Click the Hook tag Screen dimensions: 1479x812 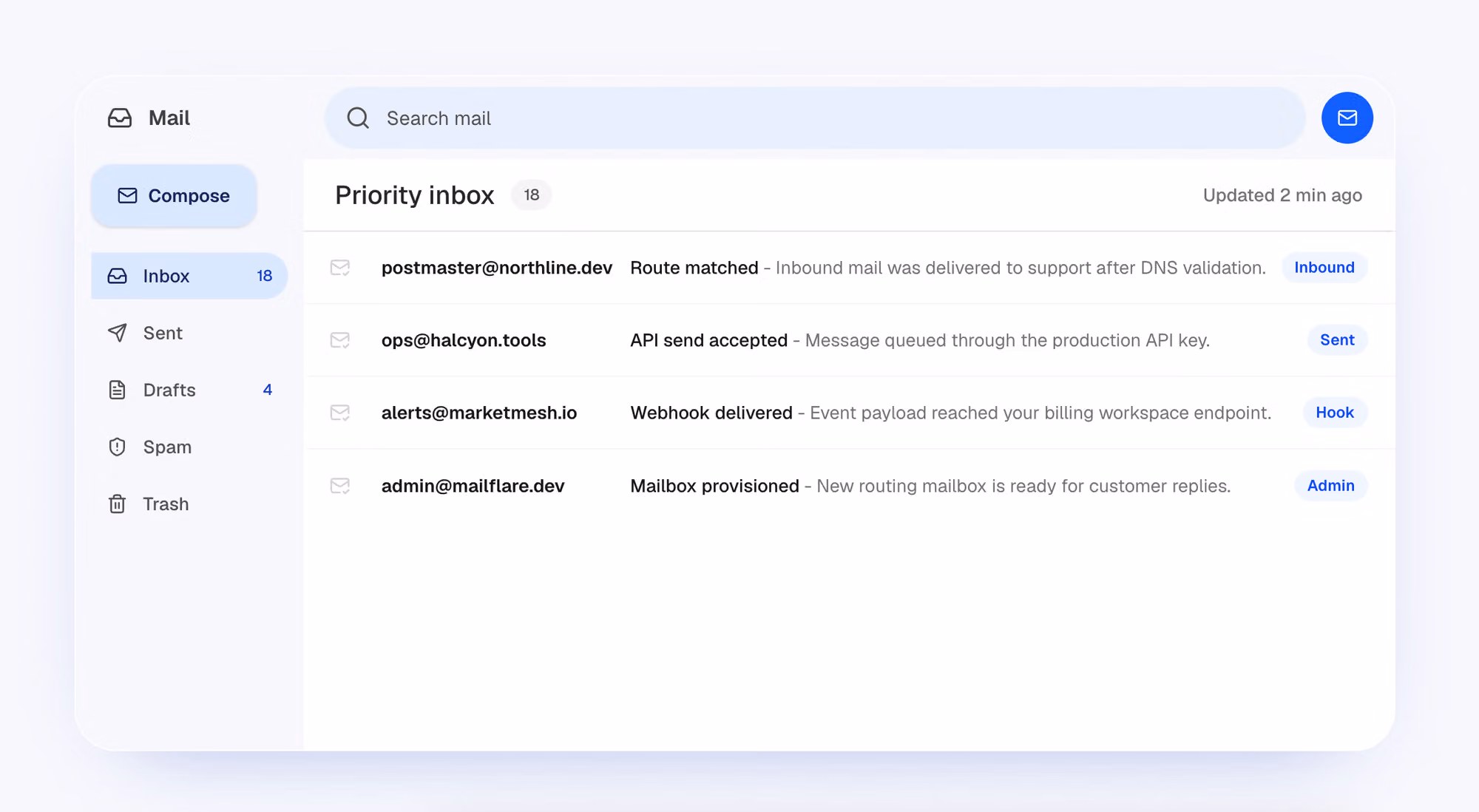pyautogui.click(x=1335, y=413)
